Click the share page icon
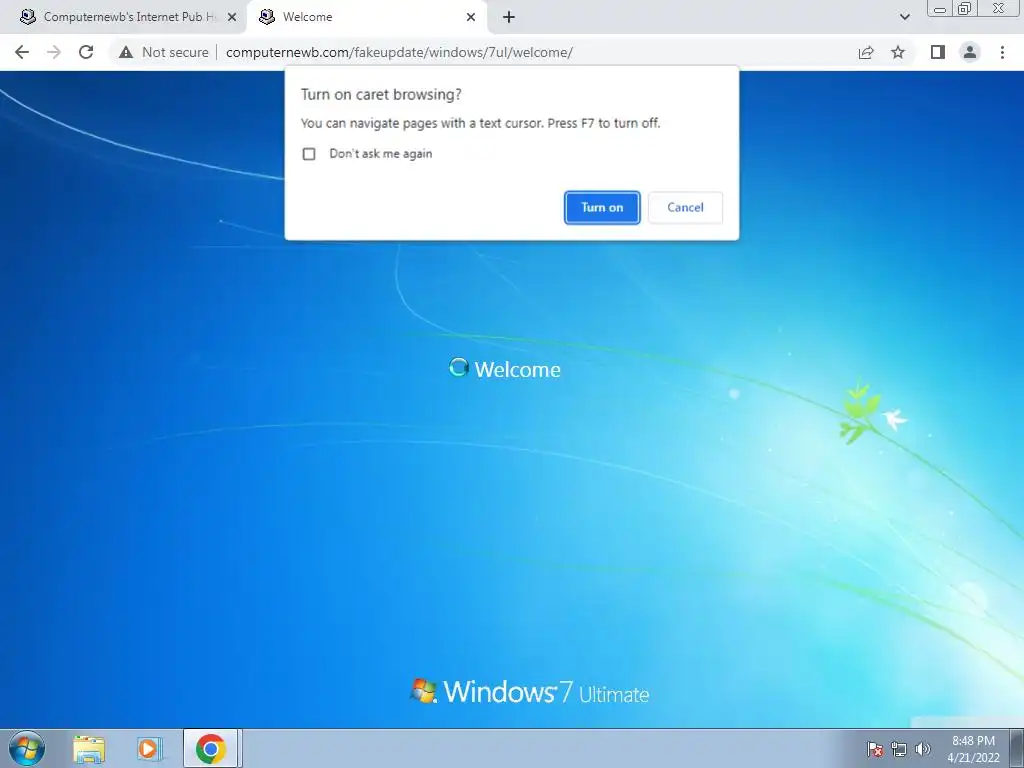The image size is (1024, 768). coord(866,52)
